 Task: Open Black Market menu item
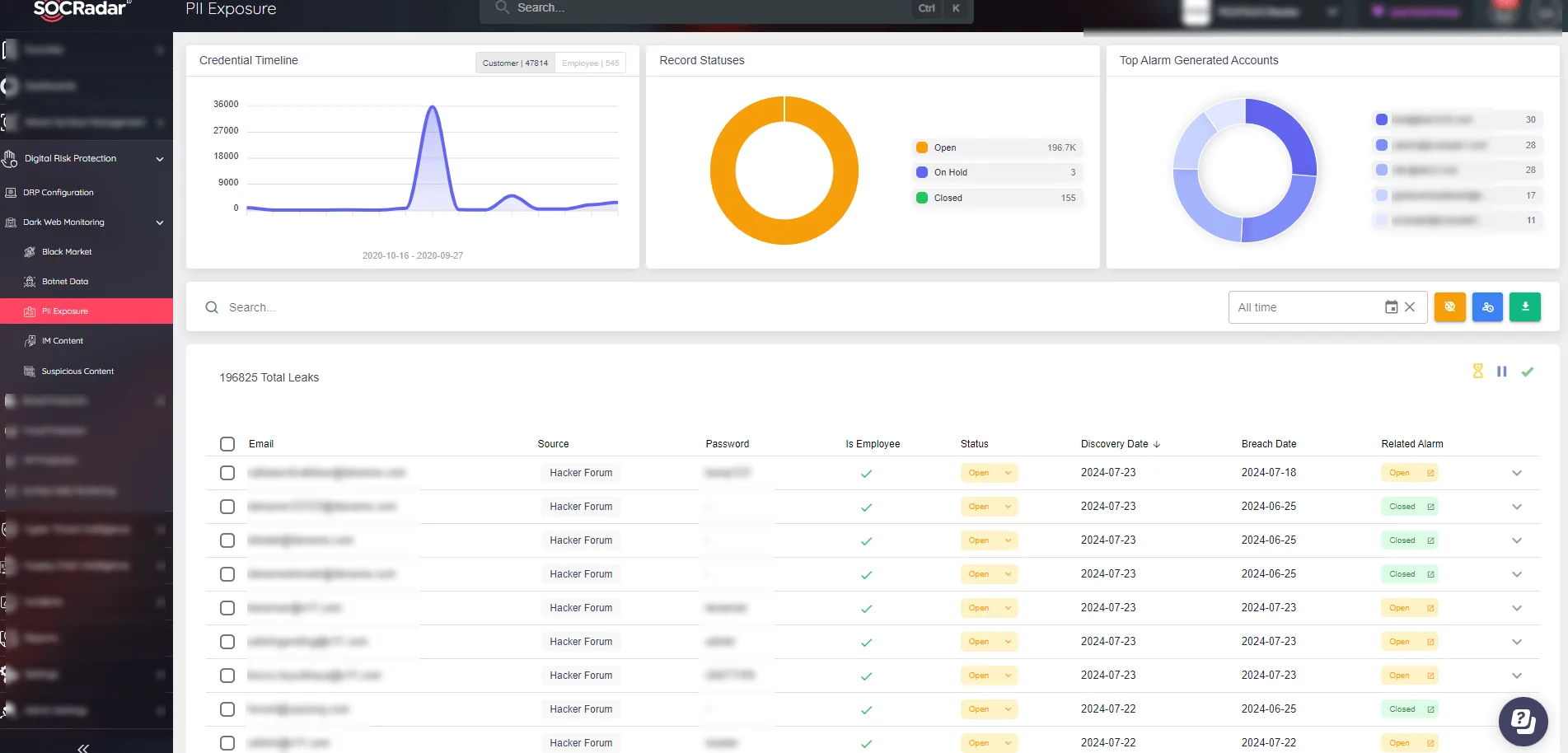click(x=67, y=252)
